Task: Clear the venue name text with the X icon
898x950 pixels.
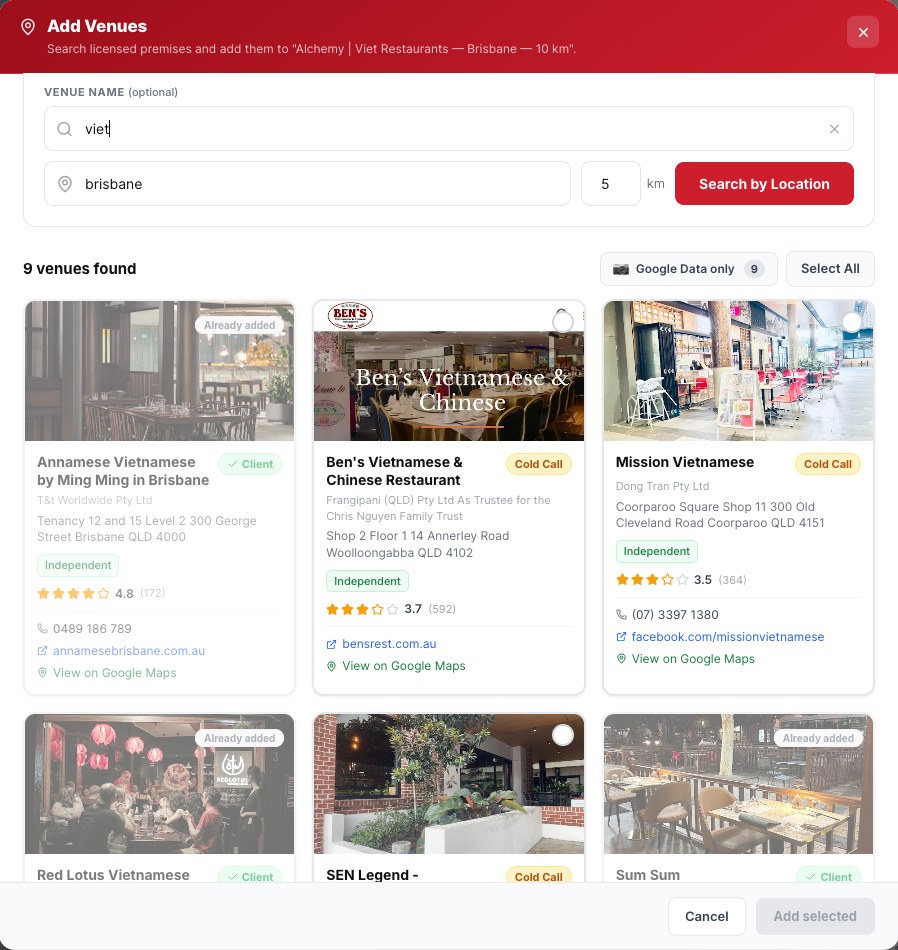Action: pos(834,128)
